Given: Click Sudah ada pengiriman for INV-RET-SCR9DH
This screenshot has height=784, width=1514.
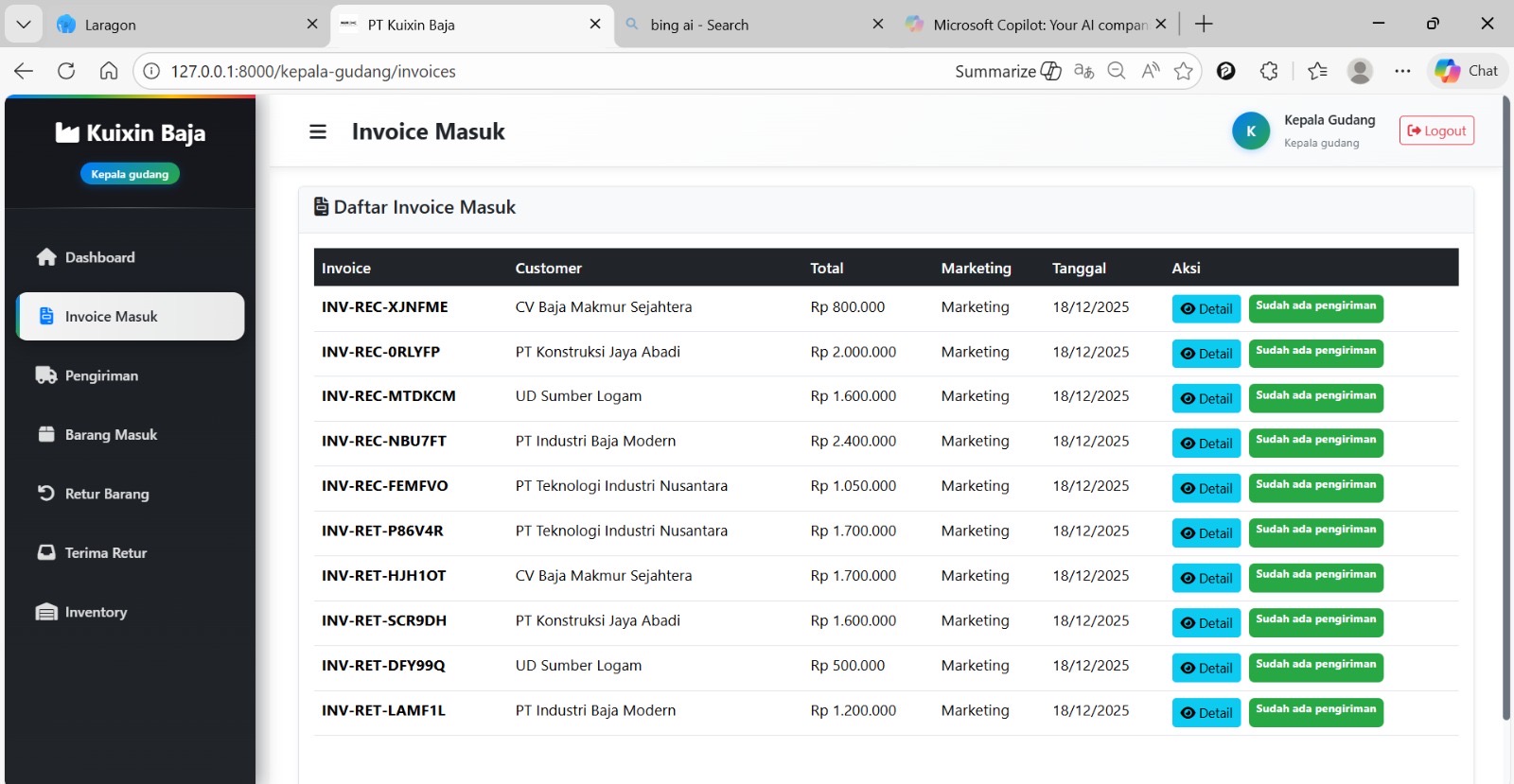Looking at the screenshot, I should (1315, 622).
